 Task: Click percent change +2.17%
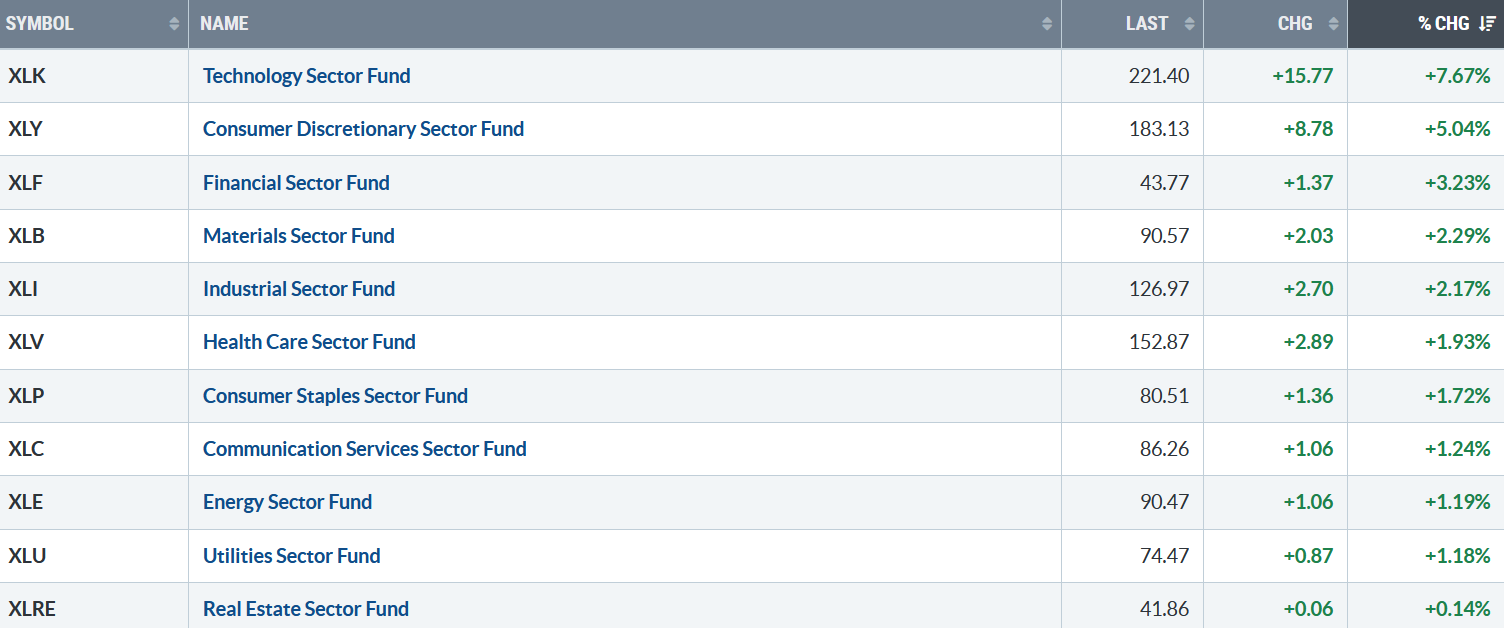(1458, 289)
